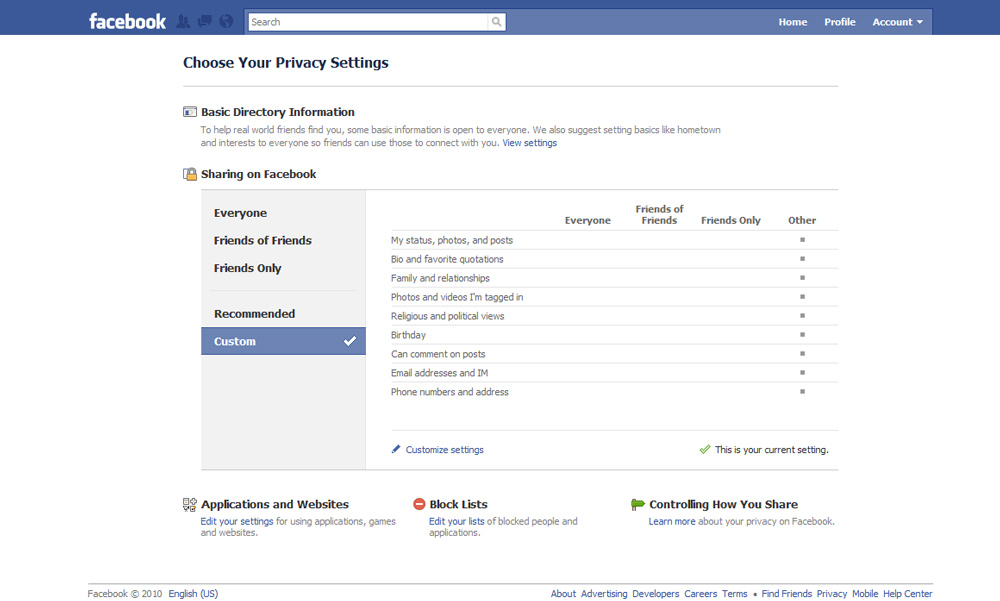Click the 'Other' column header
The image size is (1000, 601).
(802, 220)
